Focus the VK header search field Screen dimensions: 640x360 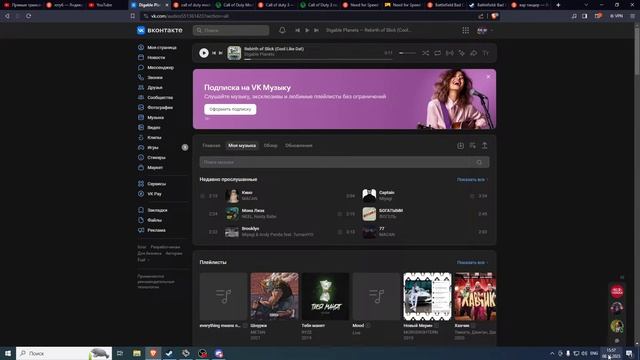pyautogui.click(x=231, y=30)
